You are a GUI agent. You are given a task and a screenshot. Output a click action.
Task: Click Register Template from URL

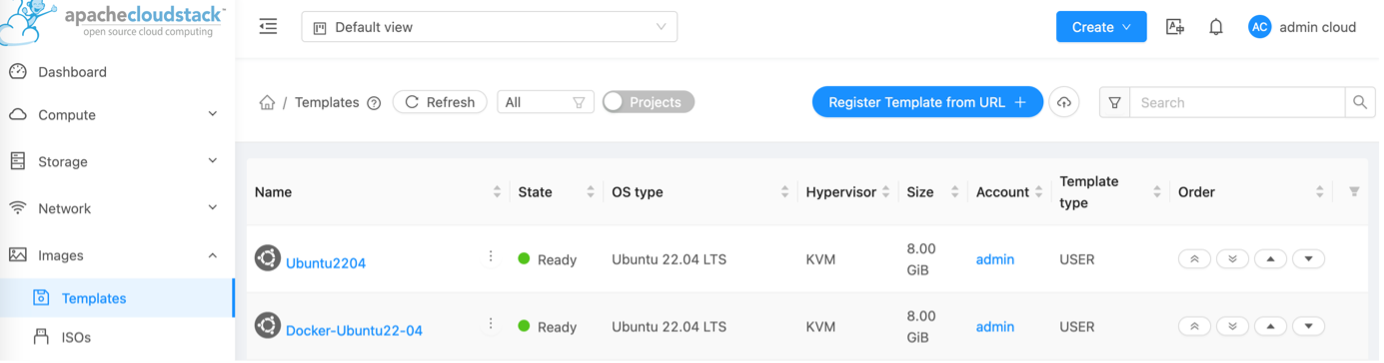click(x=927, y=102)
